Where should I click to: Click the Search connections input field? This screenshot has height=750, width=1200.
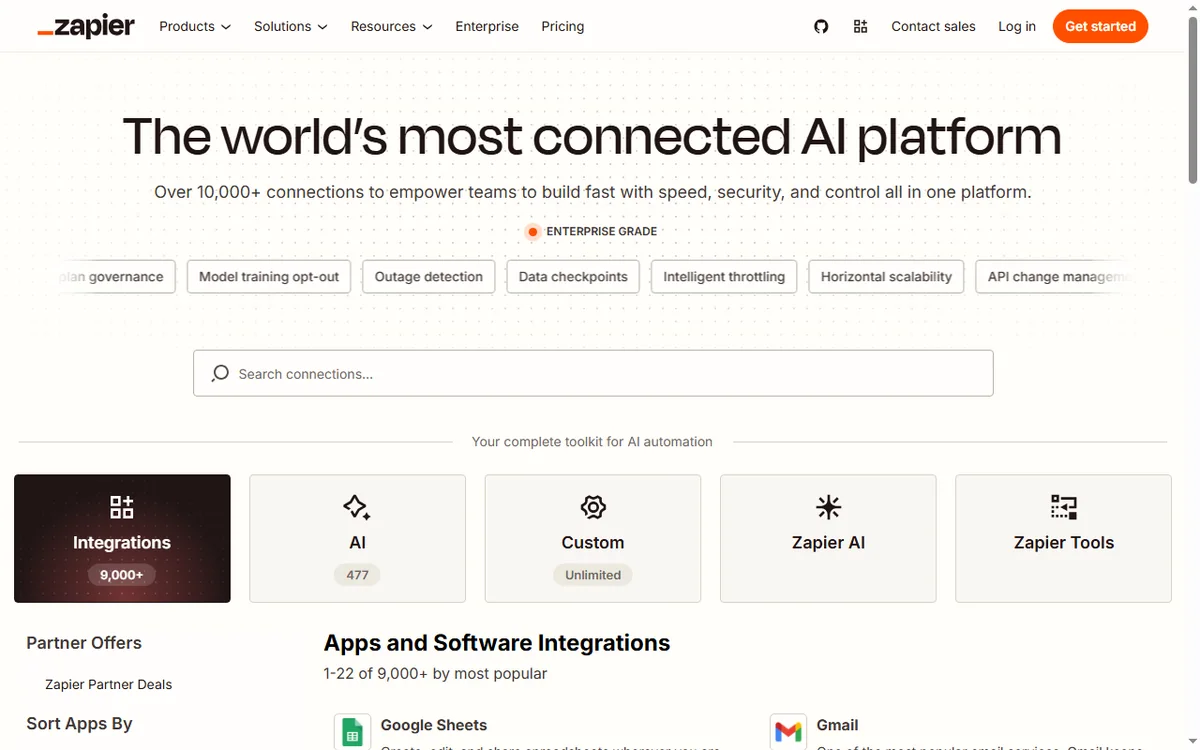click(x=593, y=373)
